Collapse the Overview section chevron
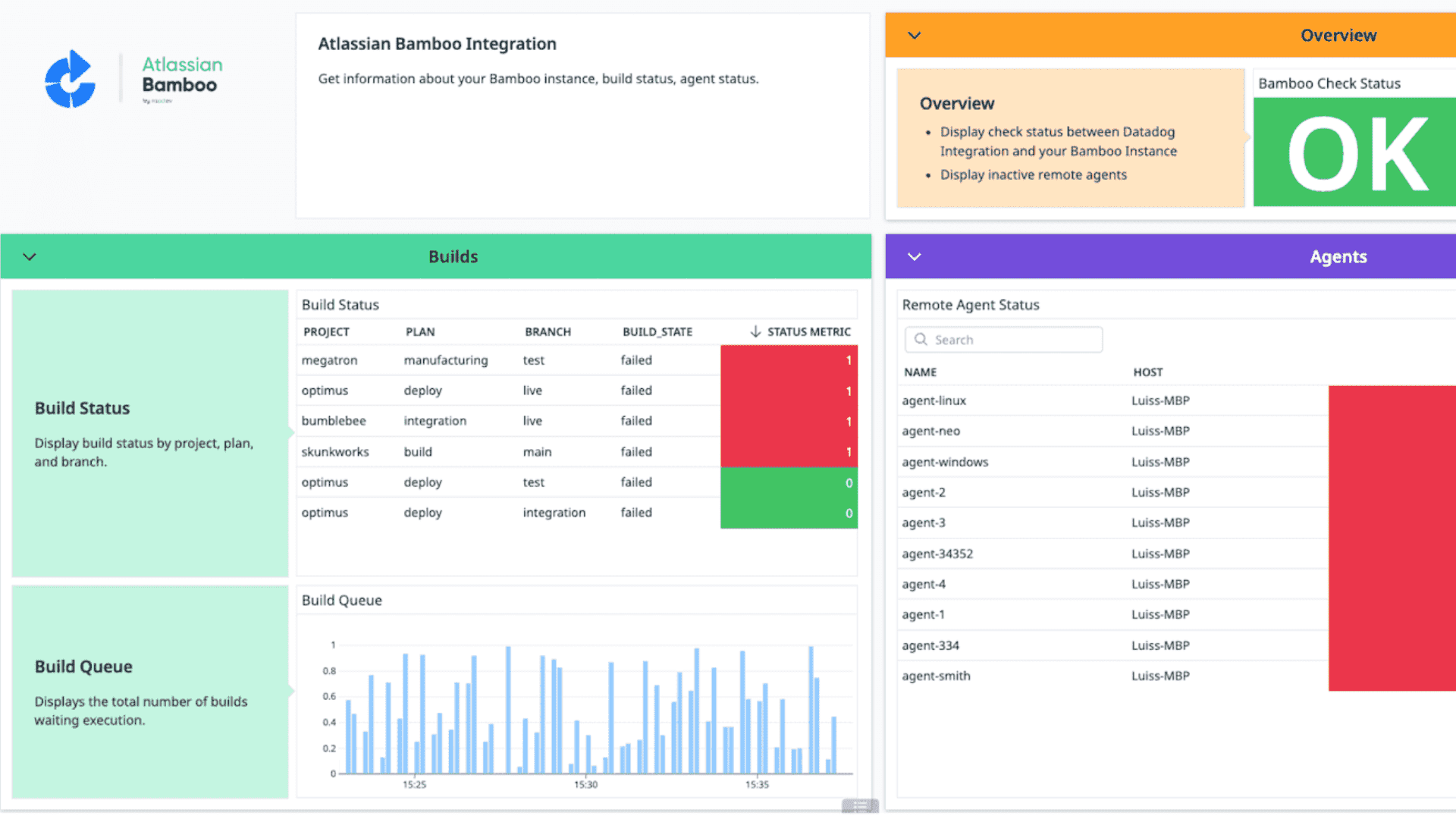The width and height of the screenshot is (1456, 819). click(x=915, y=36)
